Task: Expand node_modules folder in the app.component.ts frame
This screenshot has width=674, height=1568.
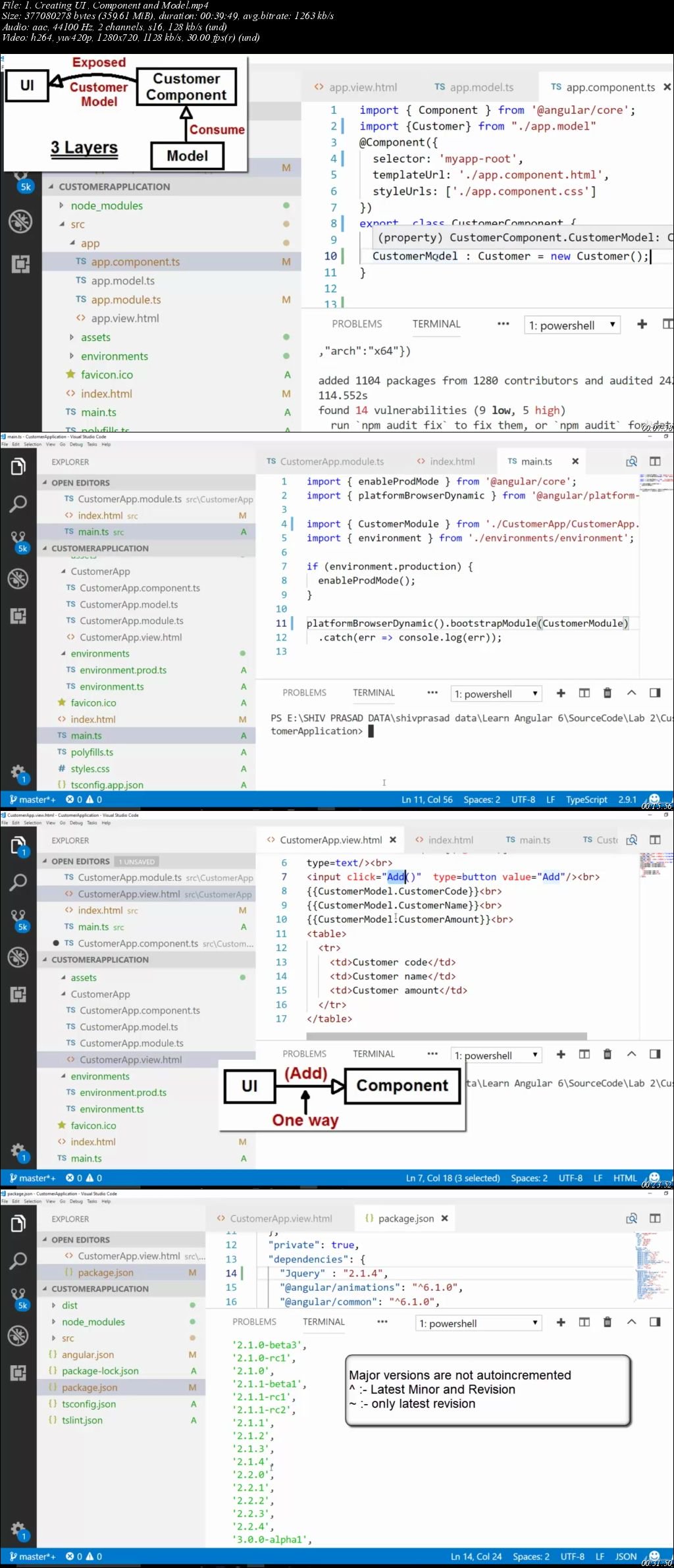Action: coord(61,205)
